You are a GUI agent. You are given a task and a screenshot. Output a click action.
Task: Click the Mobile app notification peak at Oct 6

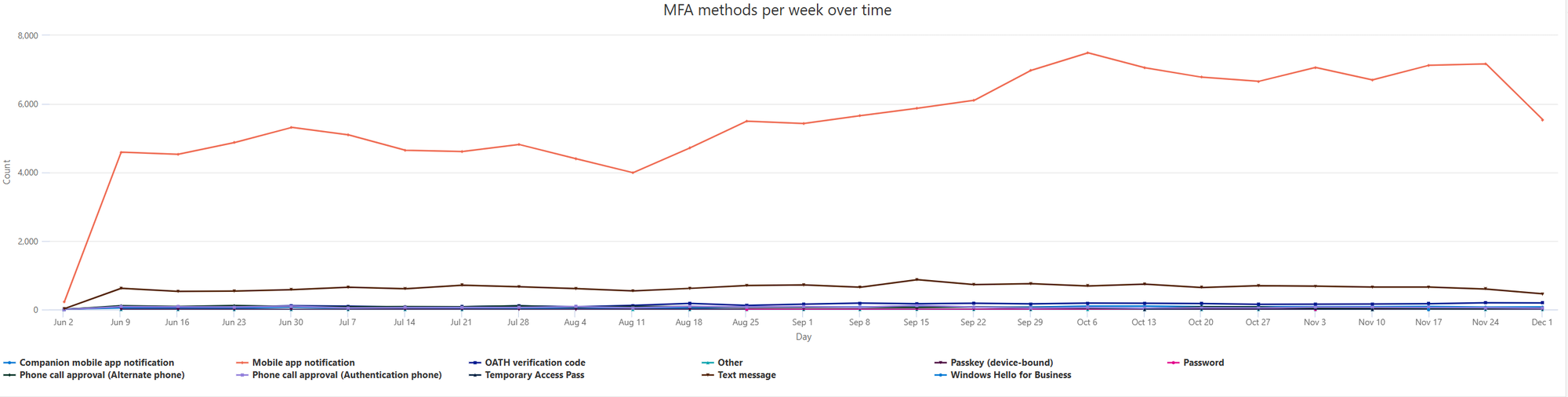pos(1087,53)
